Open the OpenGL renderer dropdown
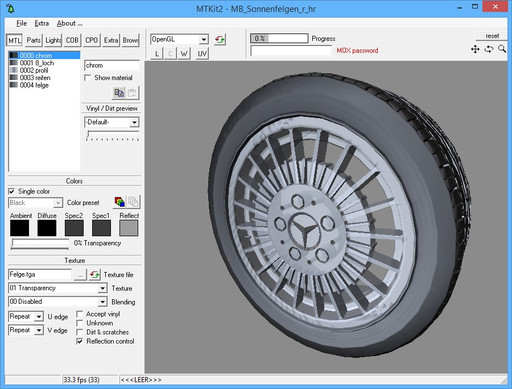This screenshot has height=389, width=512. click(x=203, y=40)
